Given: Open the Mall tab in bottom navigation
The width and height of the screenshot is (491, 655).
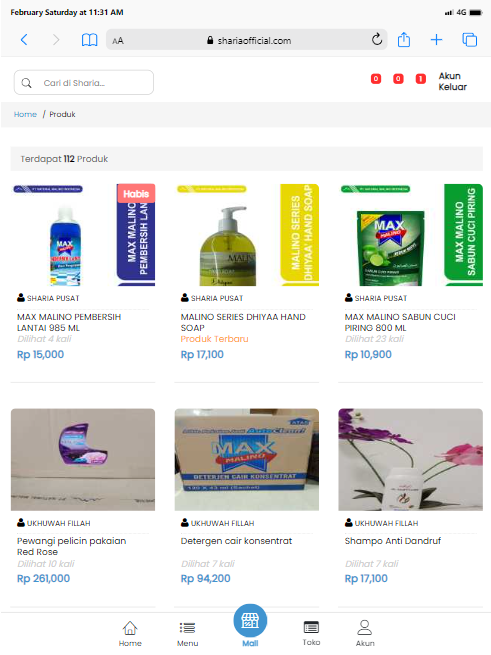Looking at the screenshot, I should 250,626.
